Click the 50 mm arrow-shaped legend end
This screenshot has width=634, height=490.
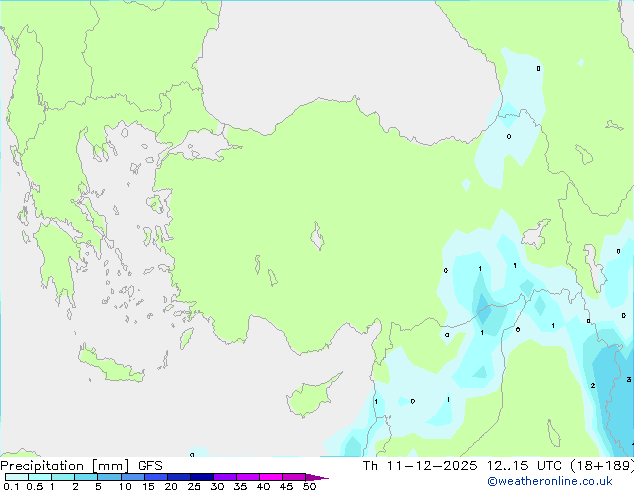tap(317, 477)
